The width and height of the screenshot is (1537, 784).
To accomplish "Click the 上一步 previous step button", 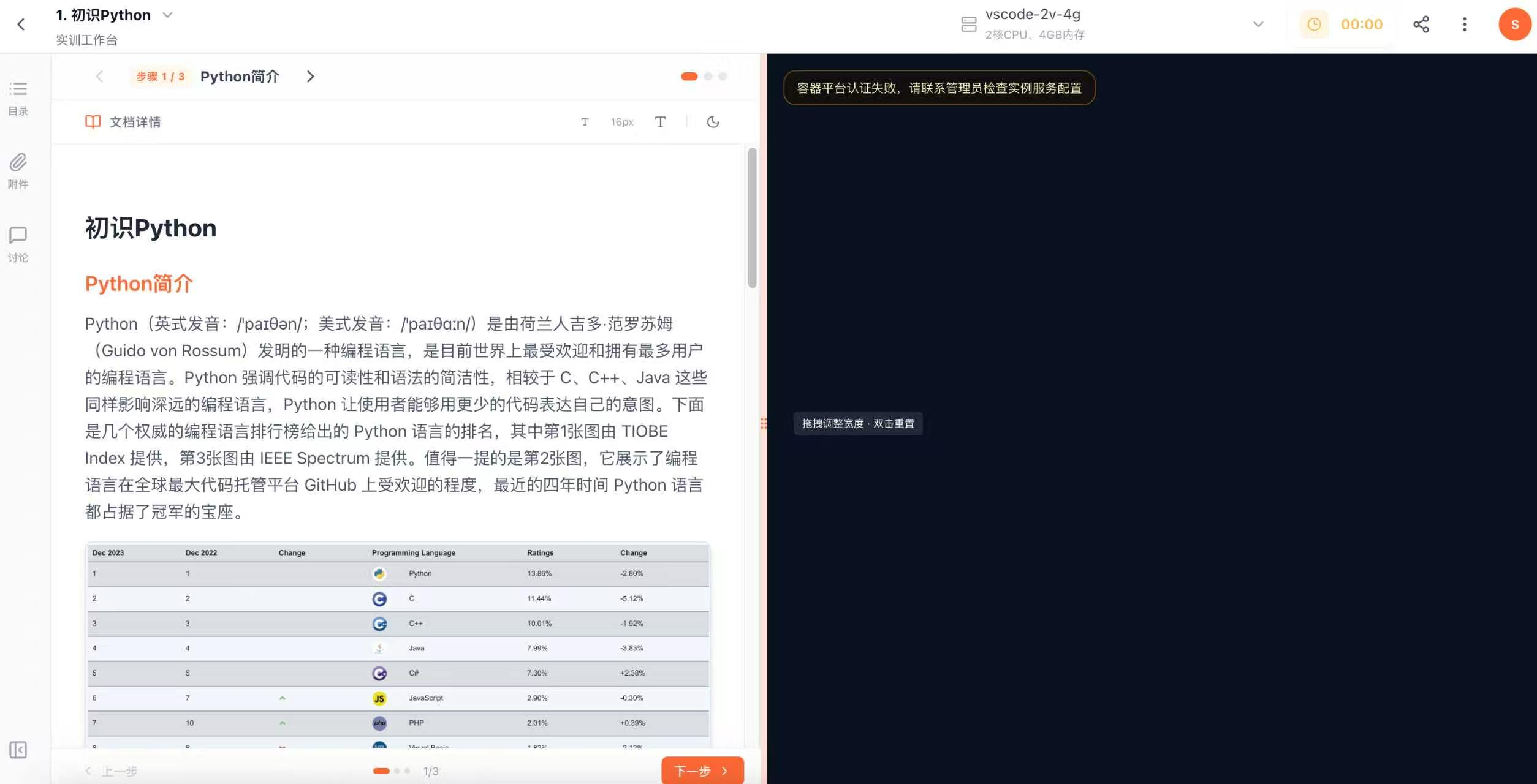I will coord(118,771).
